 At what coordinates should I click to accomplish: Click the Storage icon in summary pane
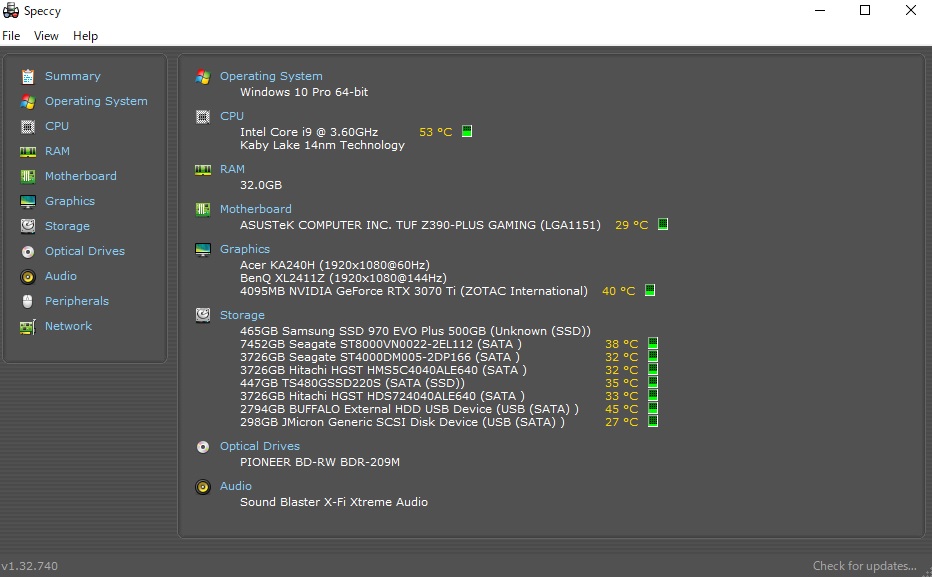coord(203,315)
